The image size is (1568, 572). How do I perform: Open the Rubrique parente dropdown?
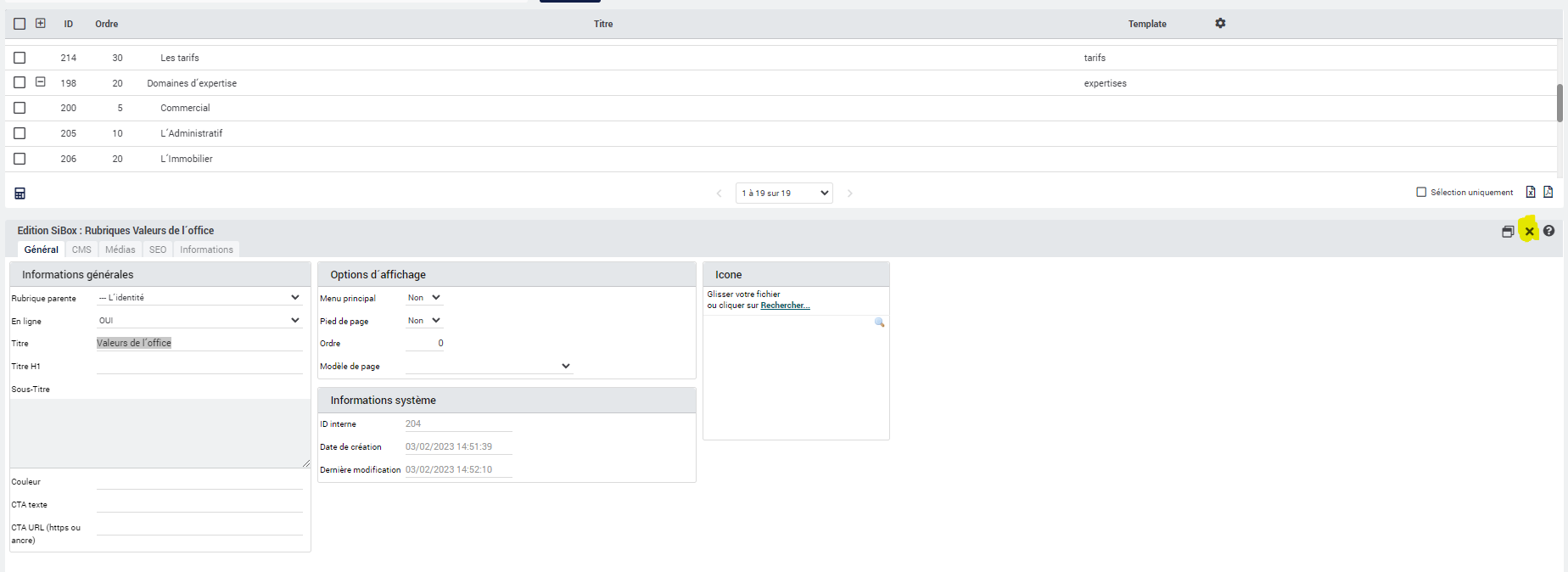[x=199, y=298]
